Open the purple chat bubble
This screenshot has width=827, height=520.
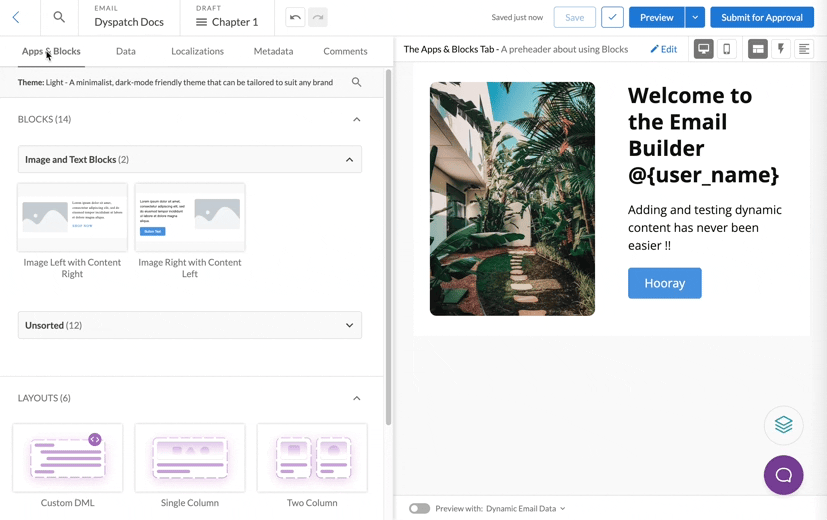click(x=784, y=475)
